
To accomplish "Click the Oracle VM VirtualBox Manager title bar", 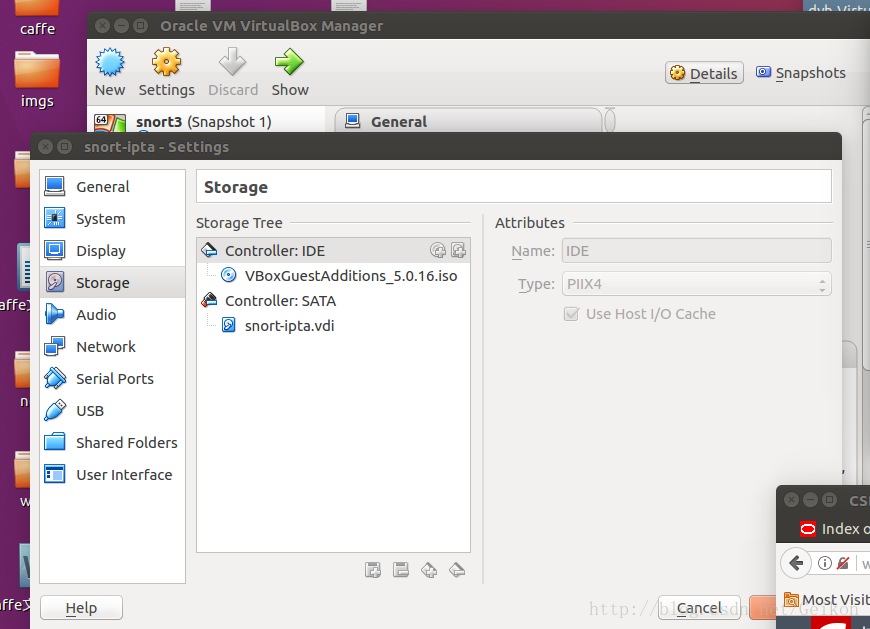I will click(x=478, y=26).
